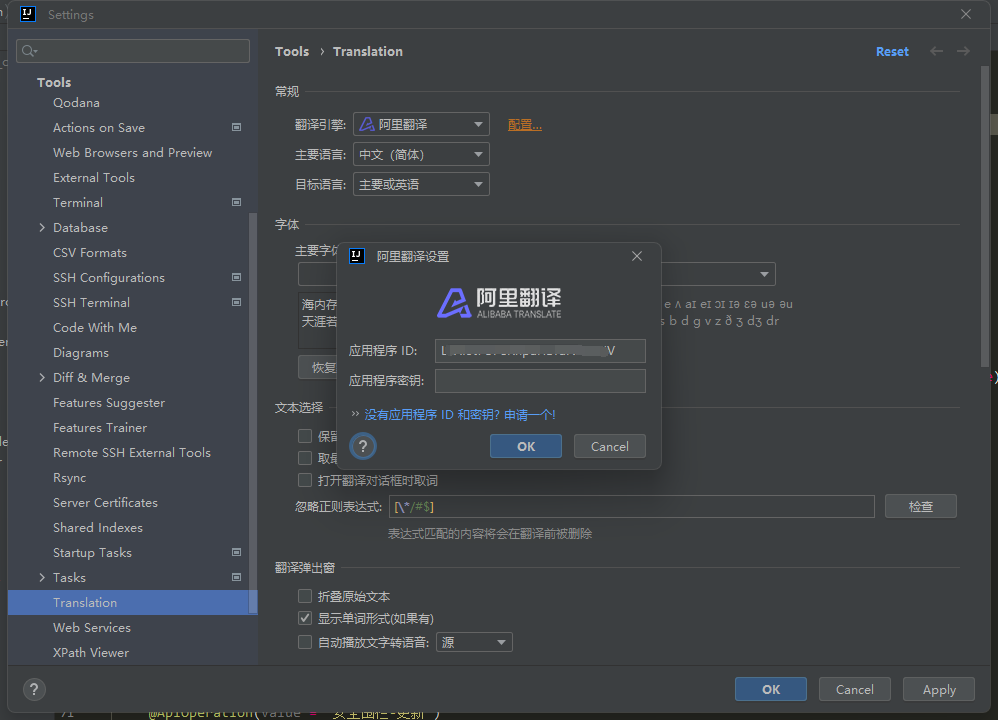The height and width of the screenshot is (720, 998).
Task: Click the help question-mark icon in Alibaba dialog
Action: (x=363, y=446)
